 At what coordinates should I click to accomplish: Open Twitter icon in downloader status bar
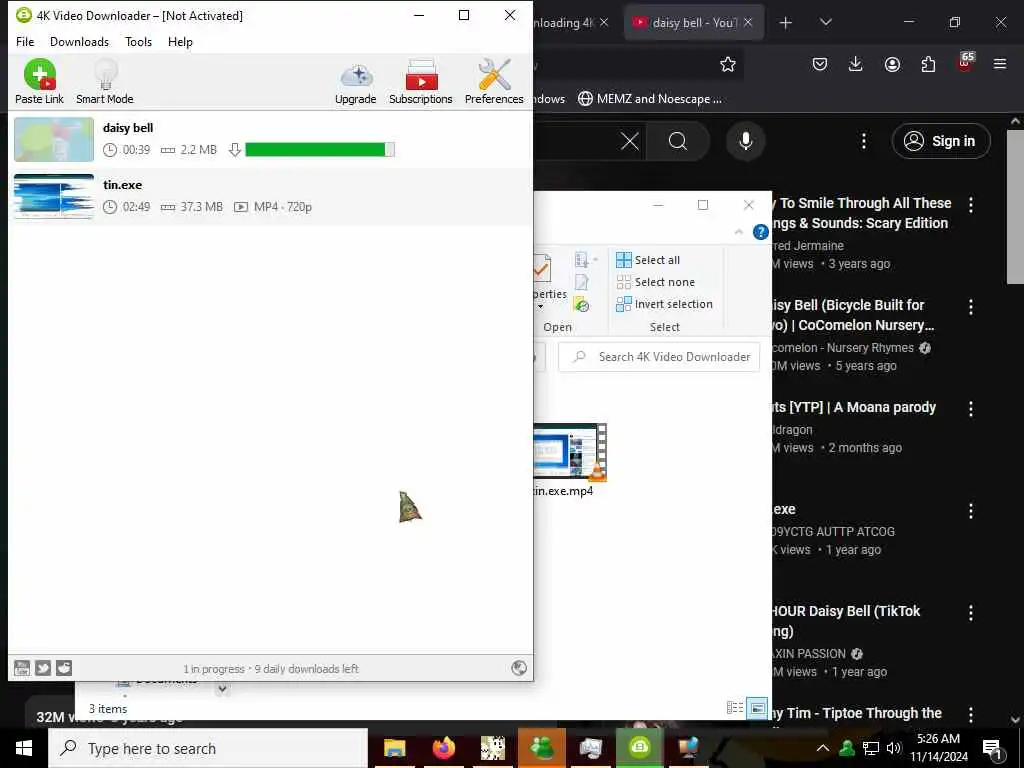[x=43, y=668]
